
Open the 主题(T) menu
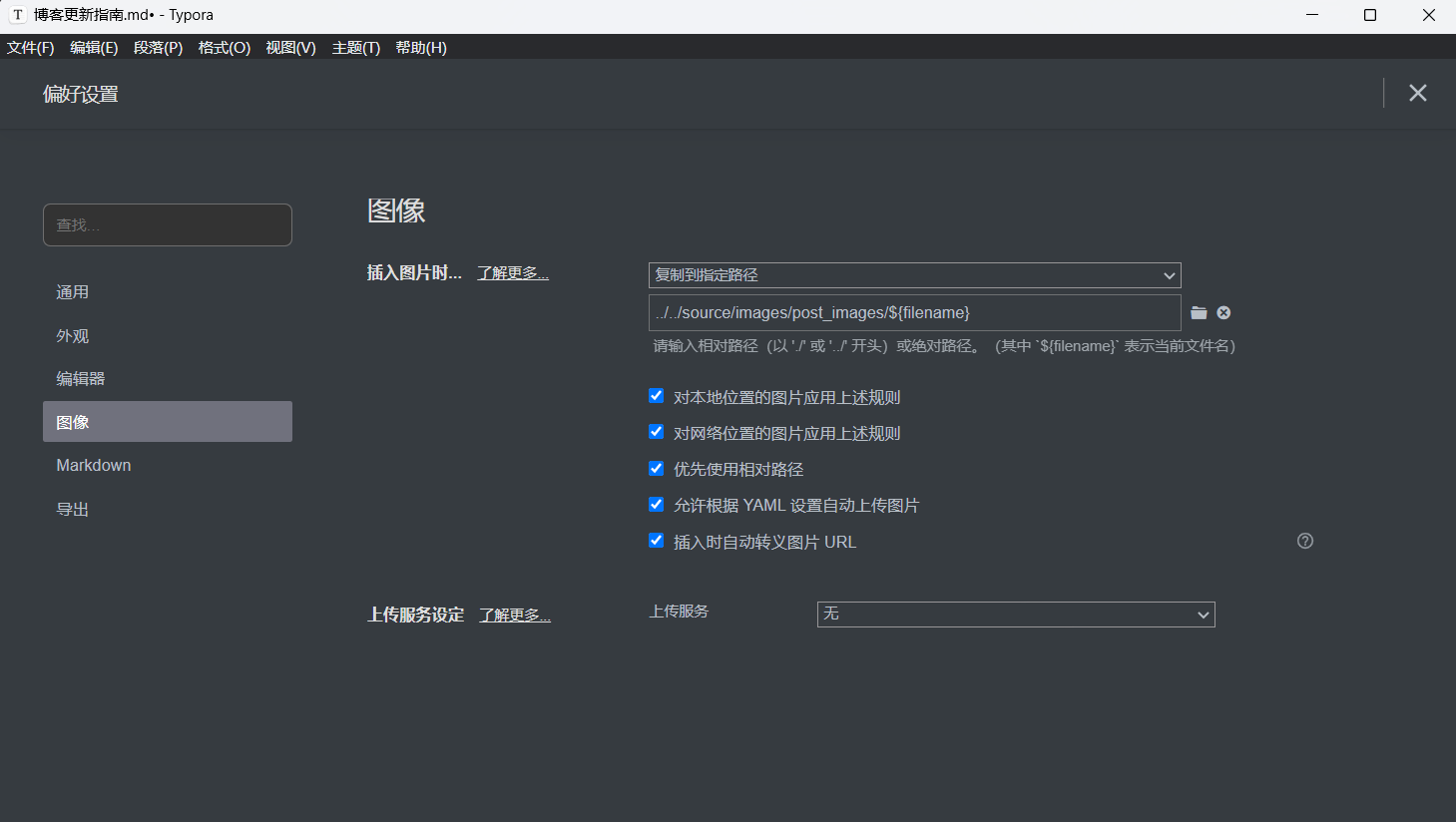355,48
